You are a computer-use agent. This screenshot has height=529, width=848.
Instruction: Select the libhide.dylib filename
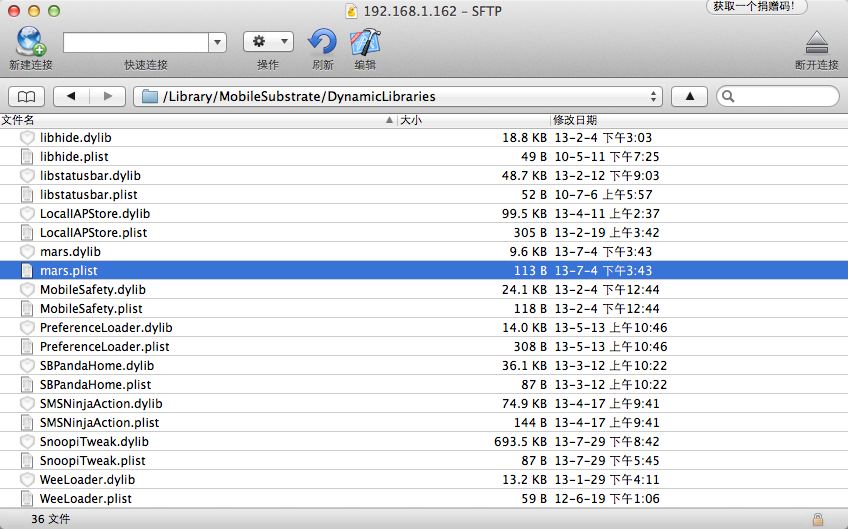pos(76,137)
